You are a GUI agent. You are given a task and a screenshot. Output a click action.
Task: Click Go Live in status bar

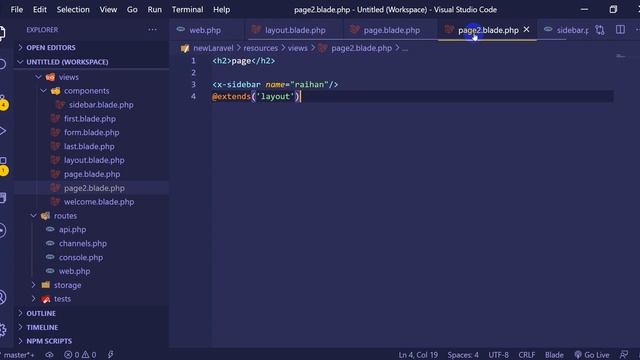[591, 355]
